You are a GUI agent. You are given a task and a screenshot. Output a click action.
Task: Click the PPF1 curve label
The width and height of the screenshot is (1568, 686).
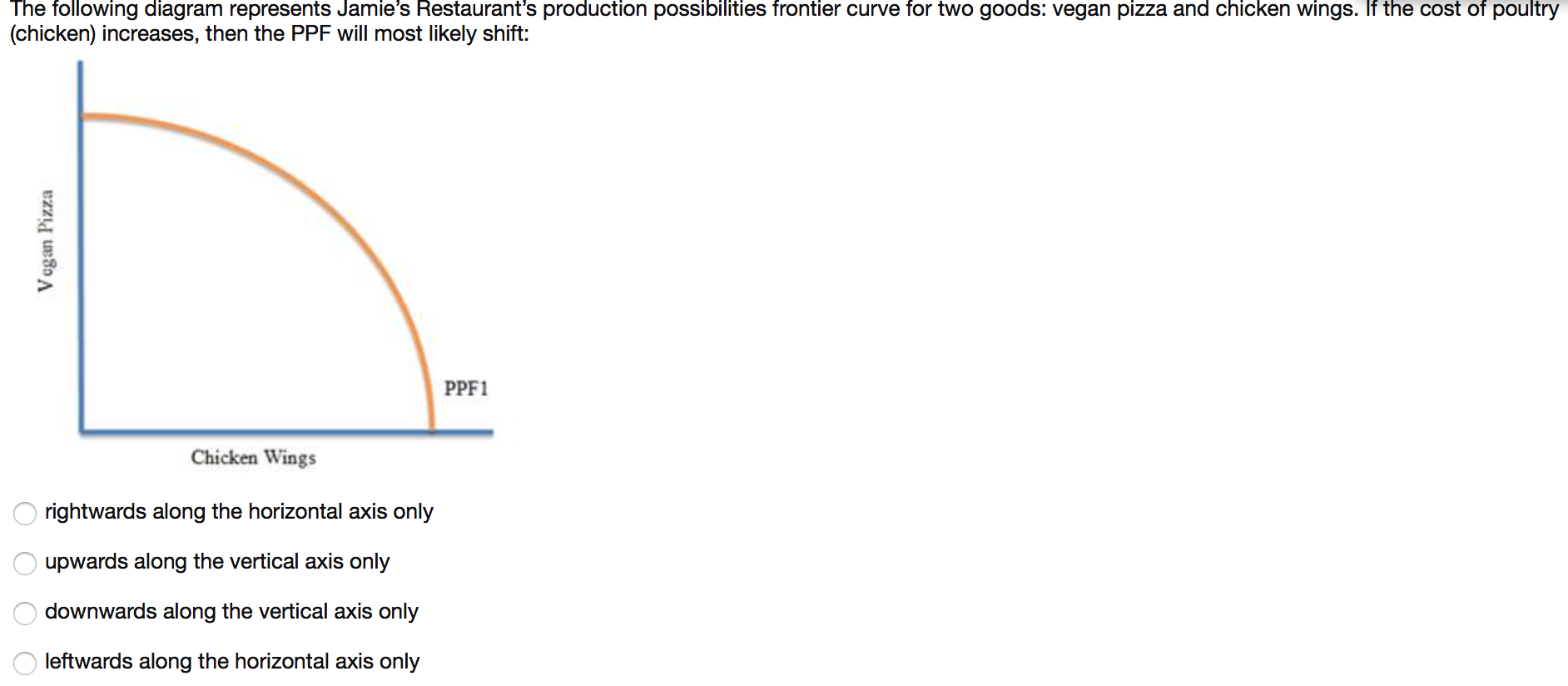click(466, 388)
